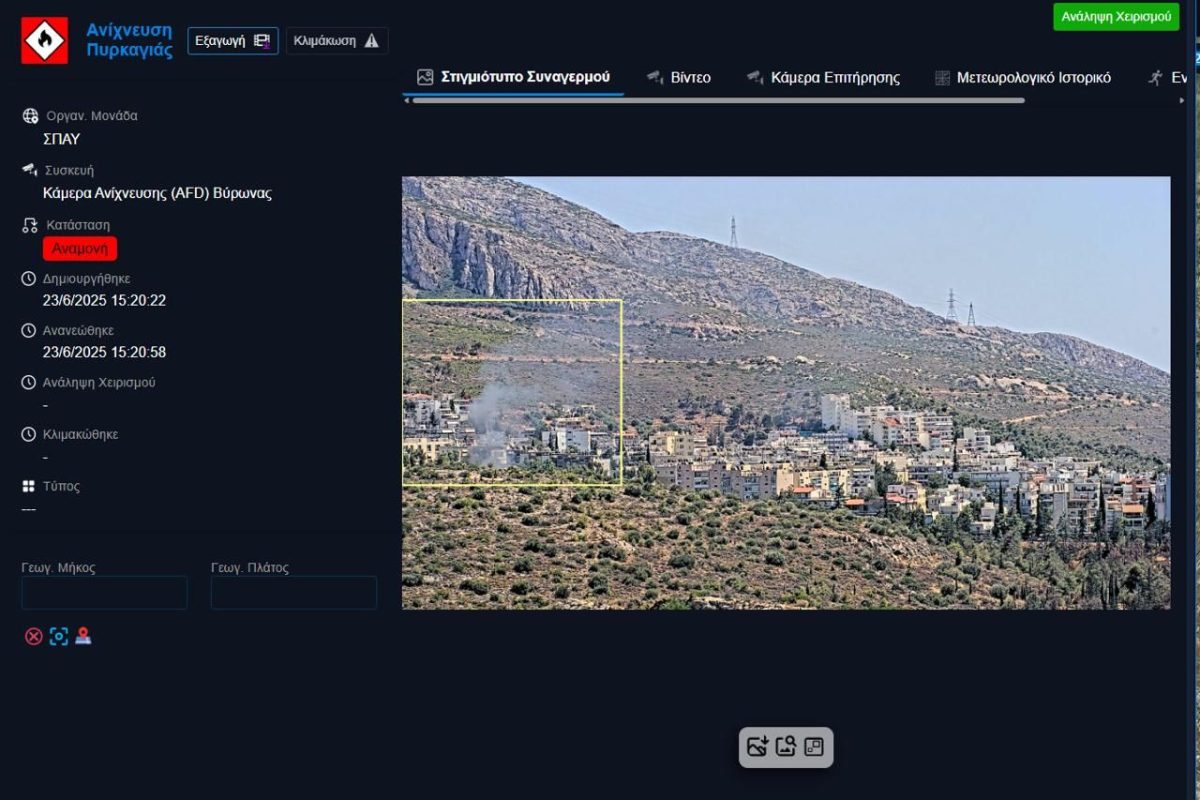This screenshot has width=1200, height=800.
Task: Click the red Αναμονή status badge
Action: pos(80,248)
